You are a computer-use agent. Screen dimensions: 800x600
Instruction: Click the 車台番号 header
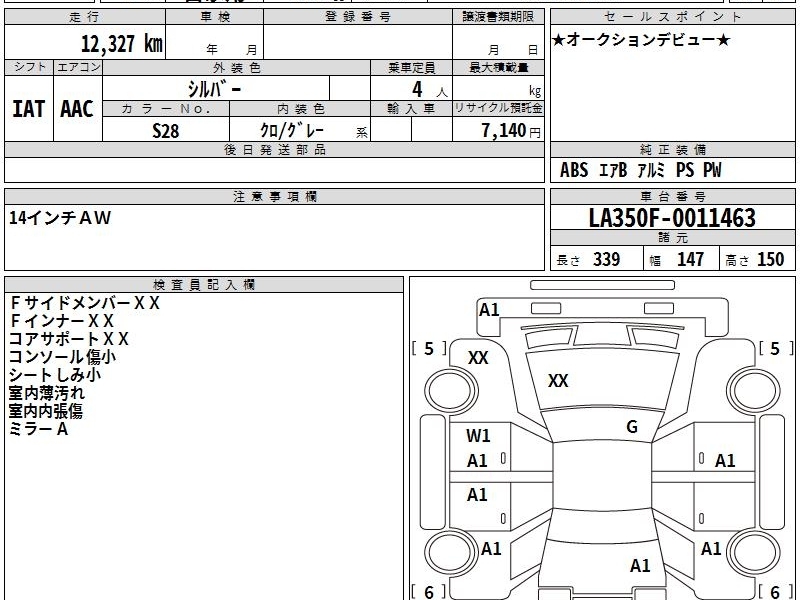(672, 197)
